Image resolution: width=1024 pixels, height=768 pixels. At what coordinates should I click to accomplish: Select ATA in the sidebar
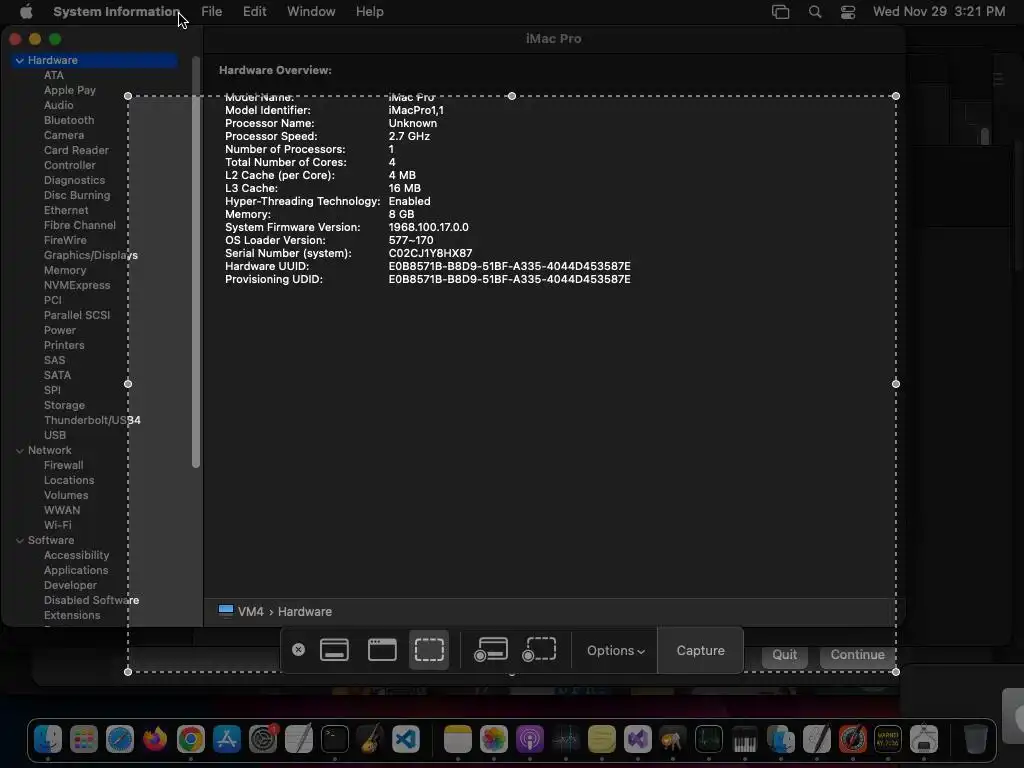coord(54,75)
